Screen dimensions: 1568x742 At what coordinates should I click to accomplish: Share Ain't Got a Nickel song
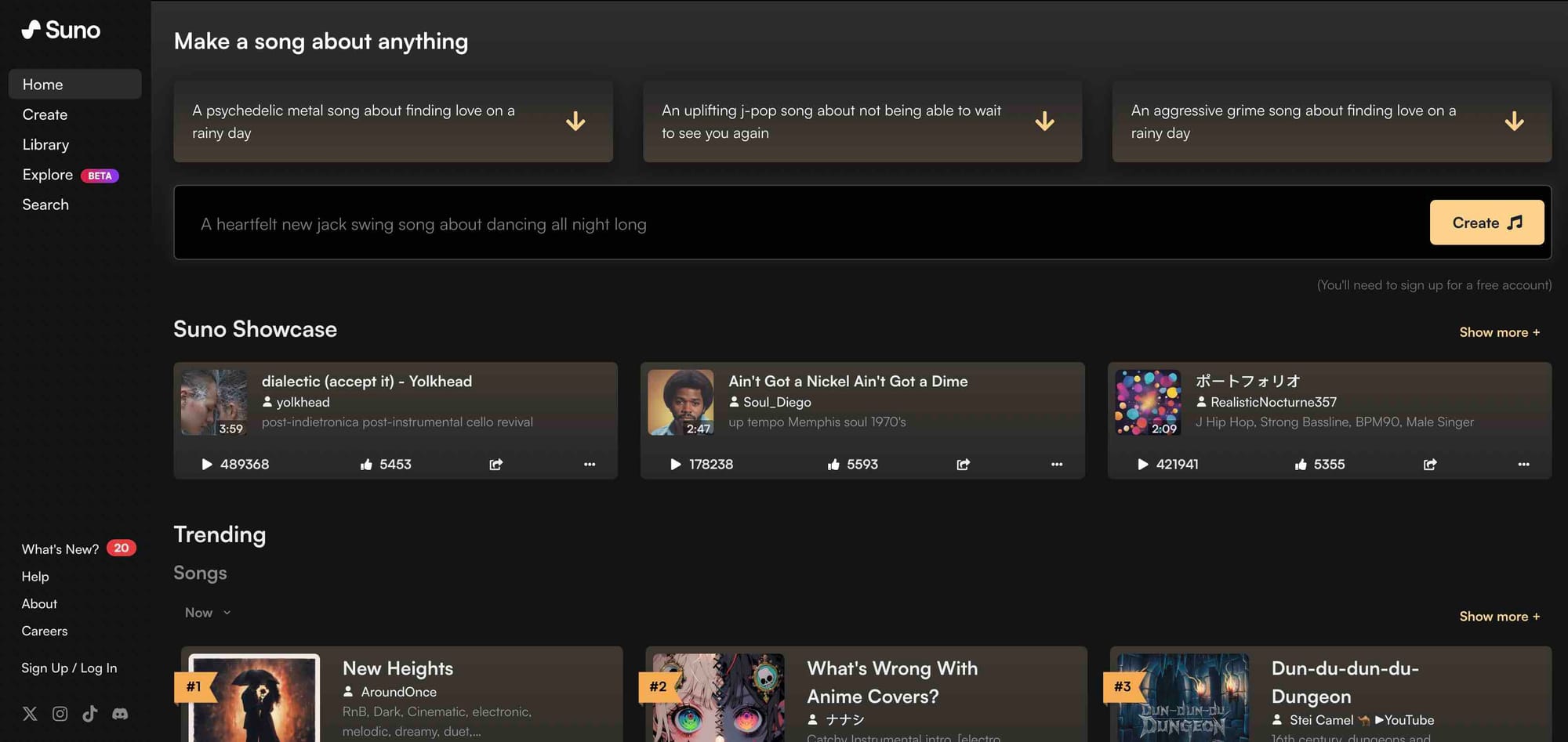(x=964, y=465)
